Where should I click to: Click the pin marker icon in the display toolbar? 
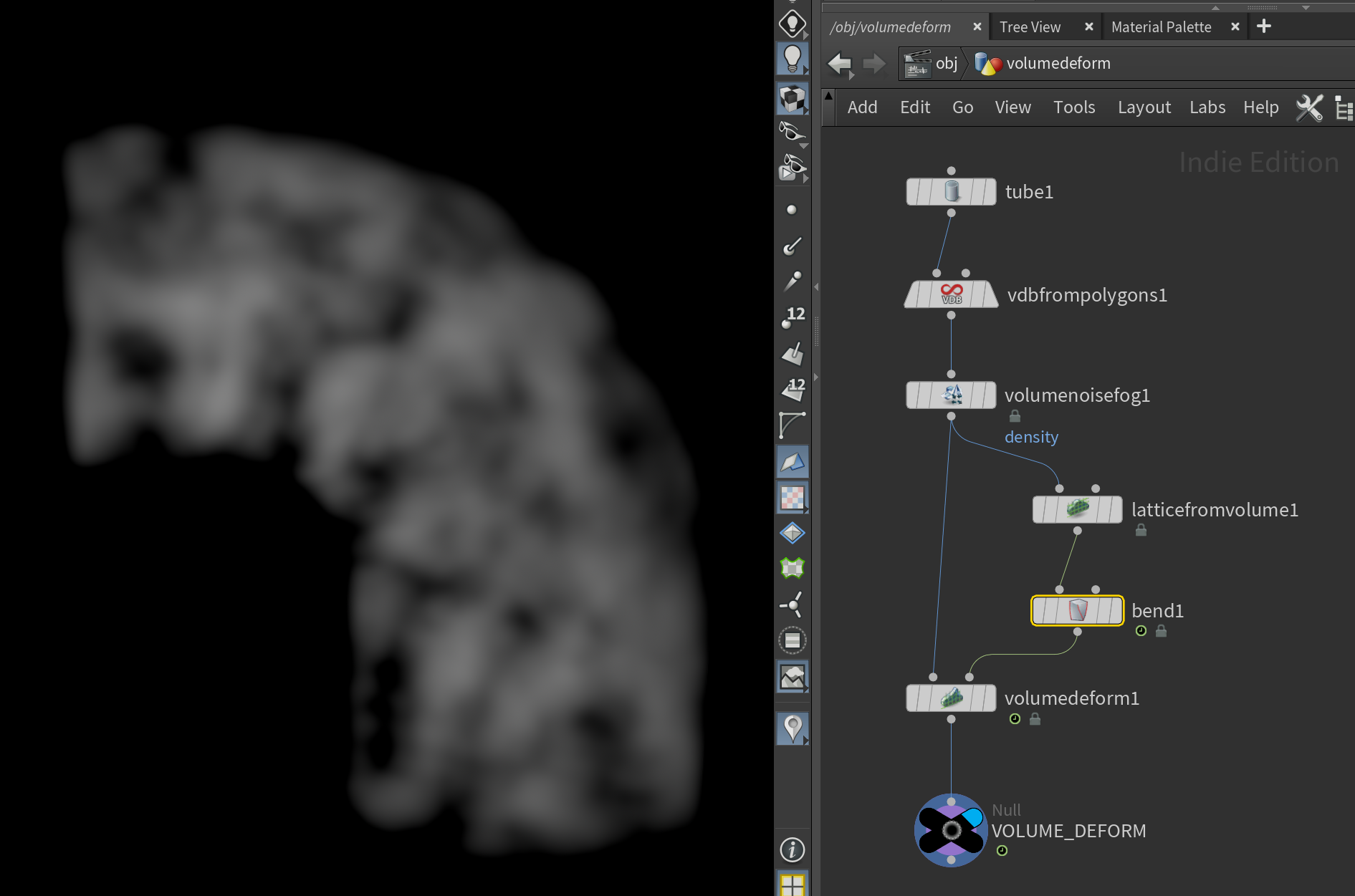[792, 728]
